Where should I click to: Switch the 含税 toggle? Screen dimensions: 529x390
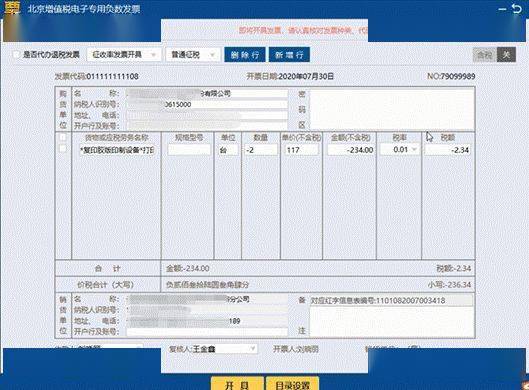[x=494, y=55]
